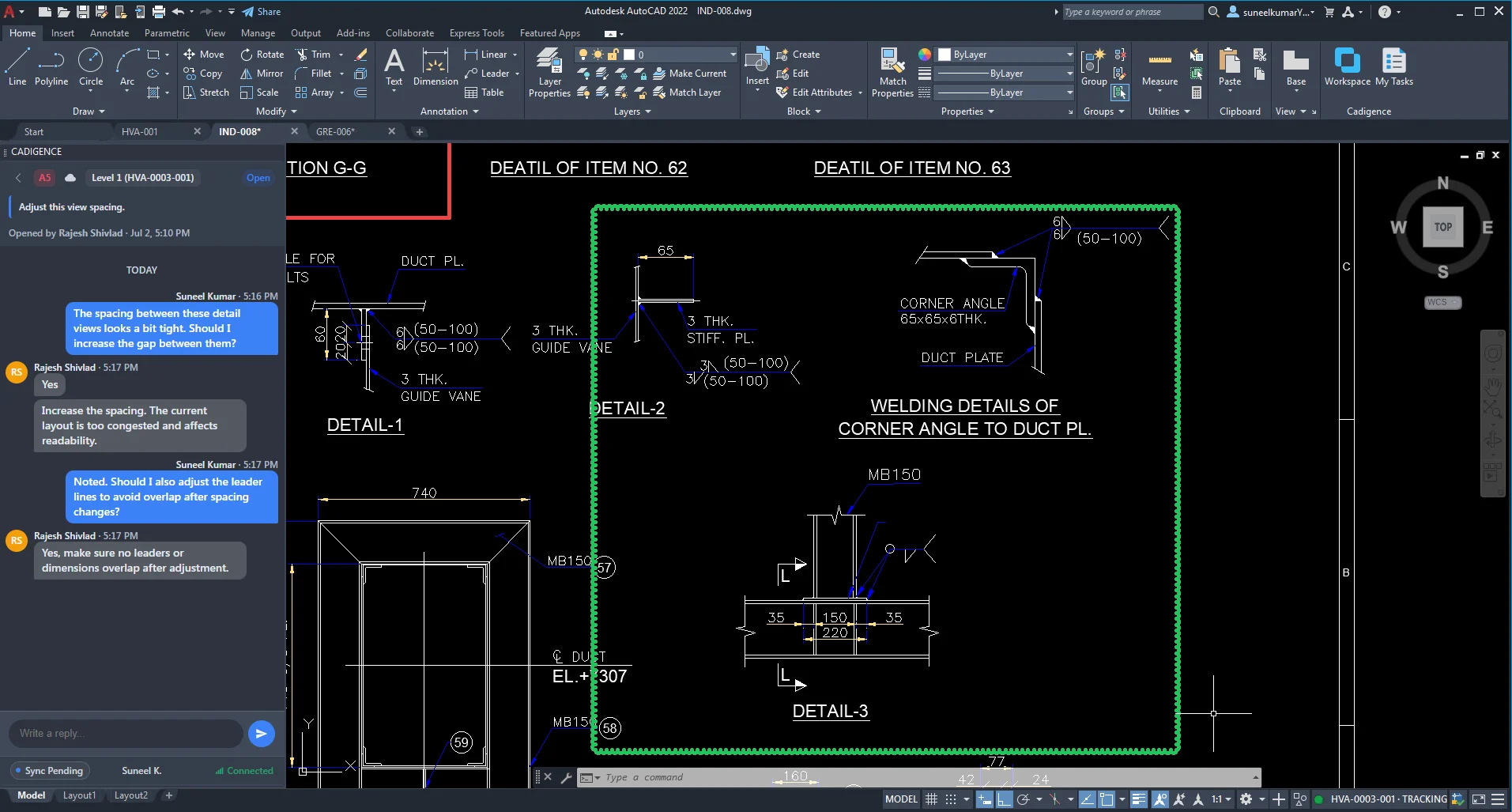Image resolution: width=1512 pixels, height=812 pixels.
Task: Click the white layer color swatch
Action: (629, 55)
